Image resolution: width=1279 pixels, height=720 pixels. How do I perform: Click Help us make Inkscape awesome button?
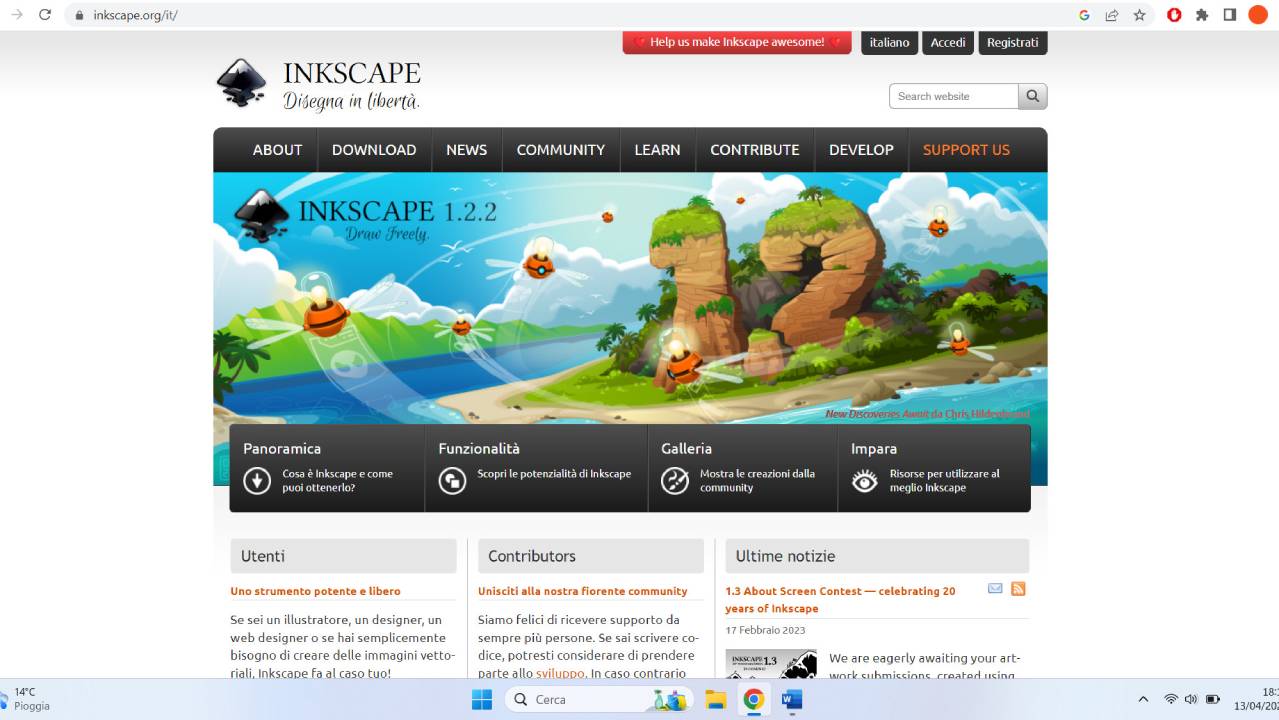[x=737, y=42]
